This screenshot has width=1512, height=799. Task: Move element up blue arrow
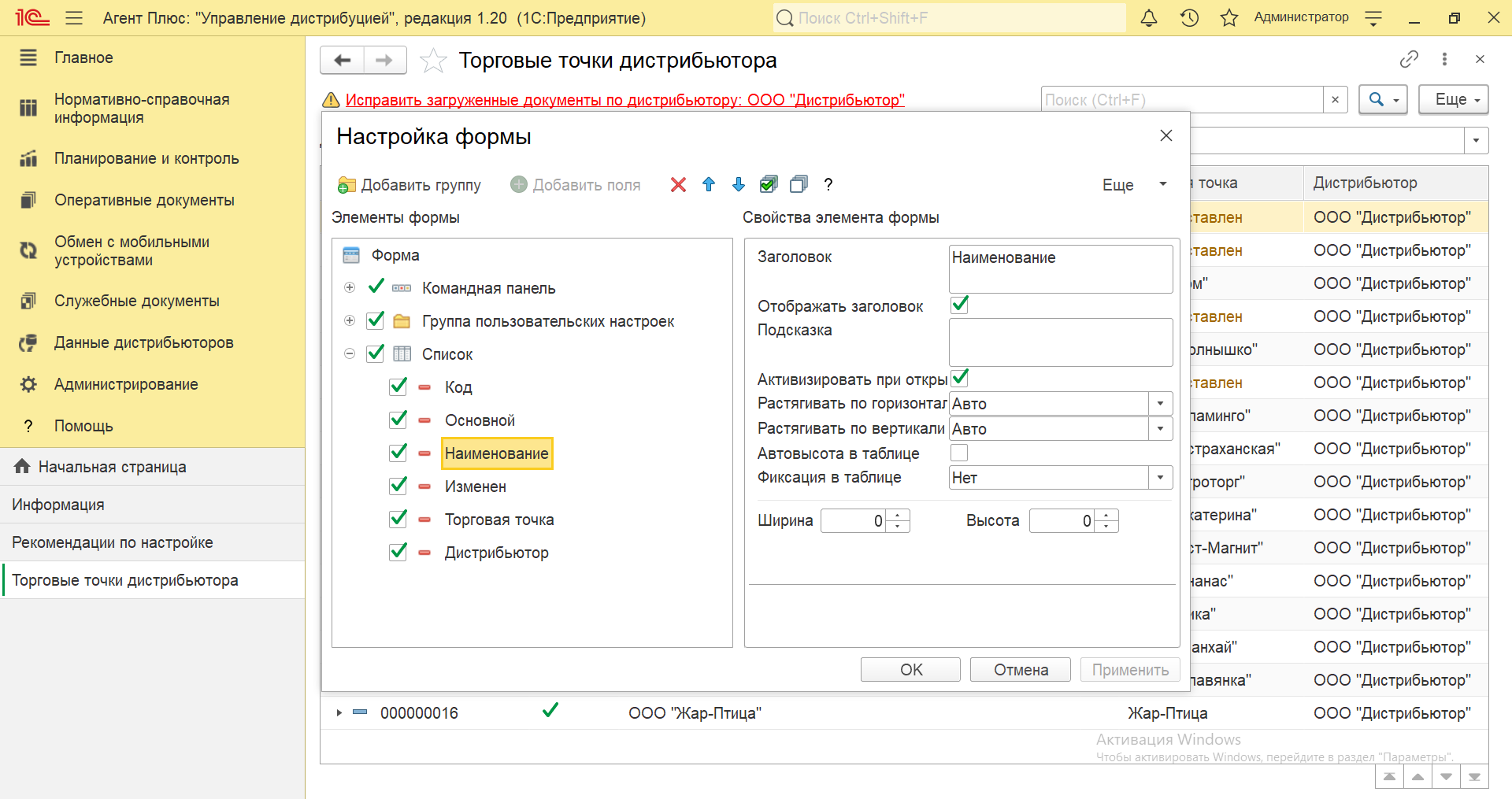coord(709,184)
